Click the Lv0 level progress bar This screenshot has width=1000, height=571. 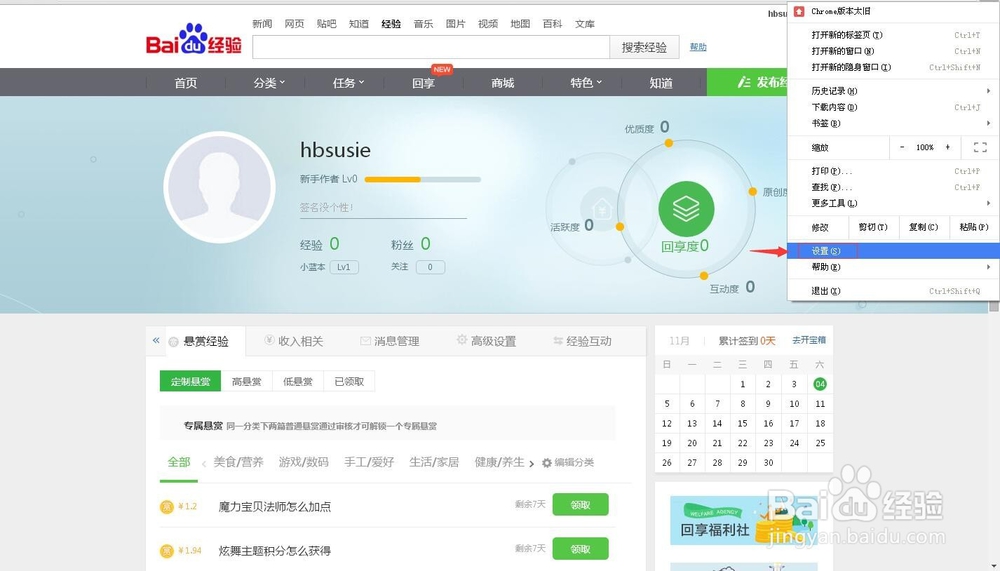coord(422,180)
